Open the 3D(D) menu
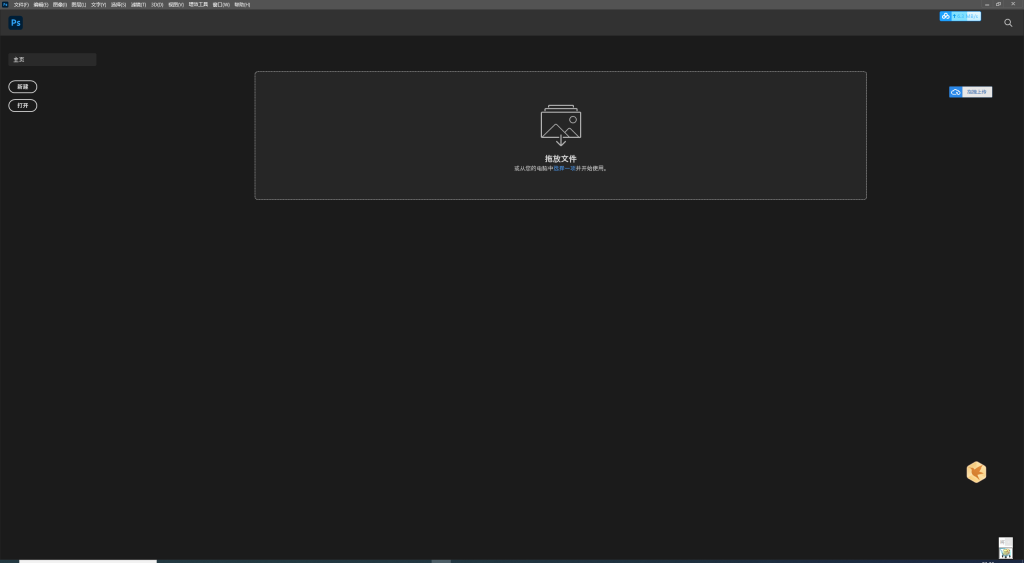 (x=157, y=4)
